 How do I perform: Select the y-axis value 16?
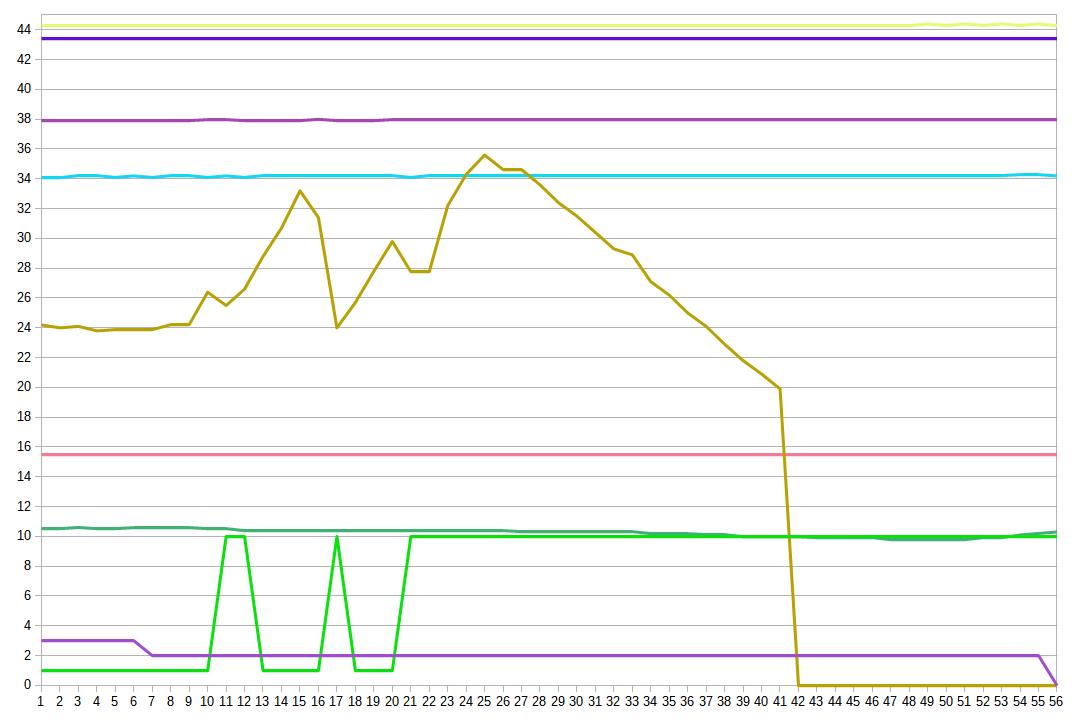(x=24, y=447)
